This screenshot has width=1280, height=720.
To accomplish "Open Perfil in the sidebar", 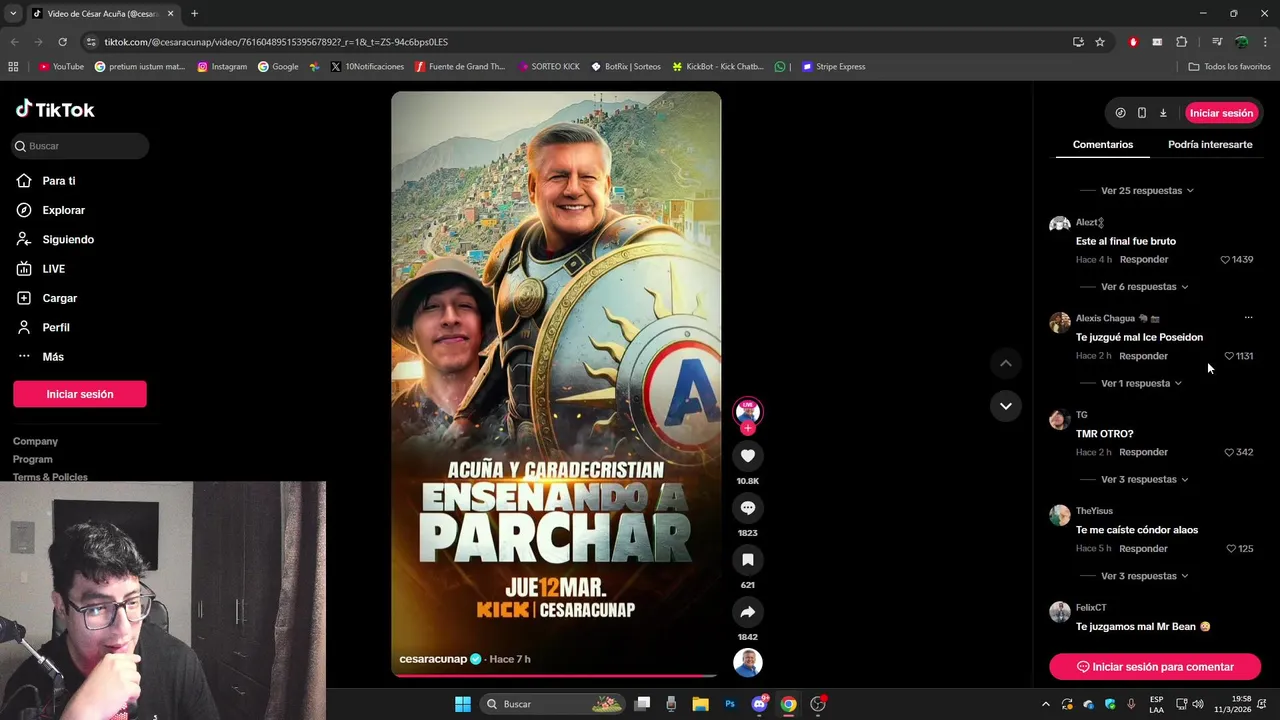I will [x=42, y=327].
